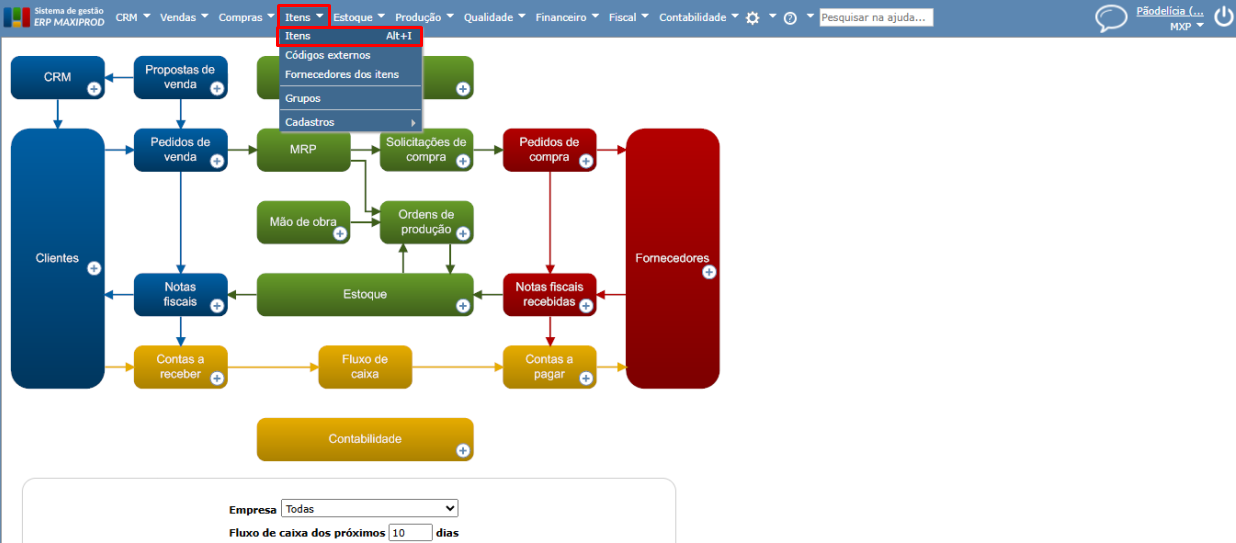
Task: Open the Clientes column box
Action: pos(58,258)
